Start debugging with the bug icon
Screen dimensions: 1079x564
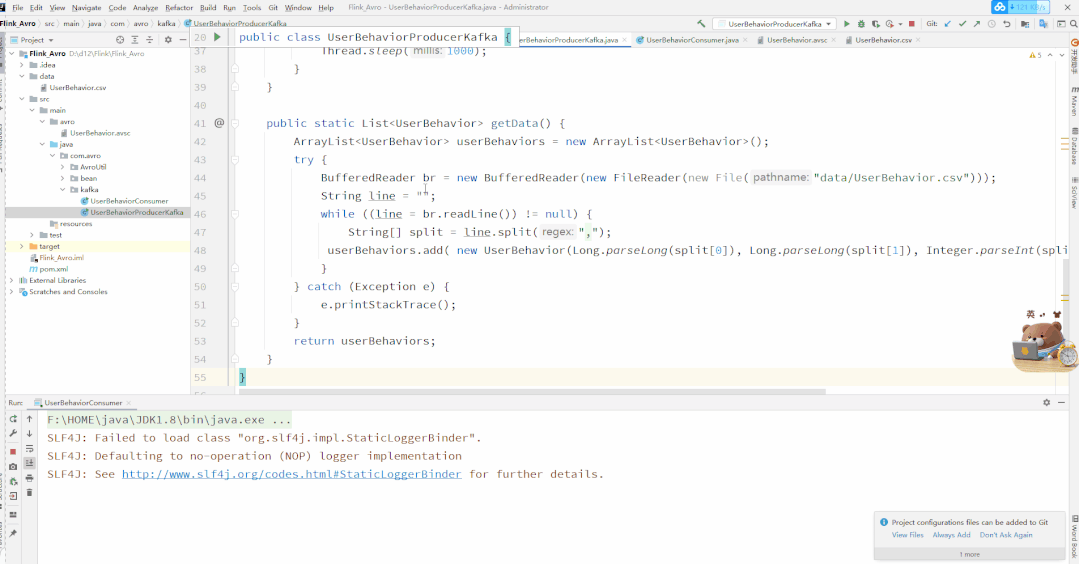point(861,23)
